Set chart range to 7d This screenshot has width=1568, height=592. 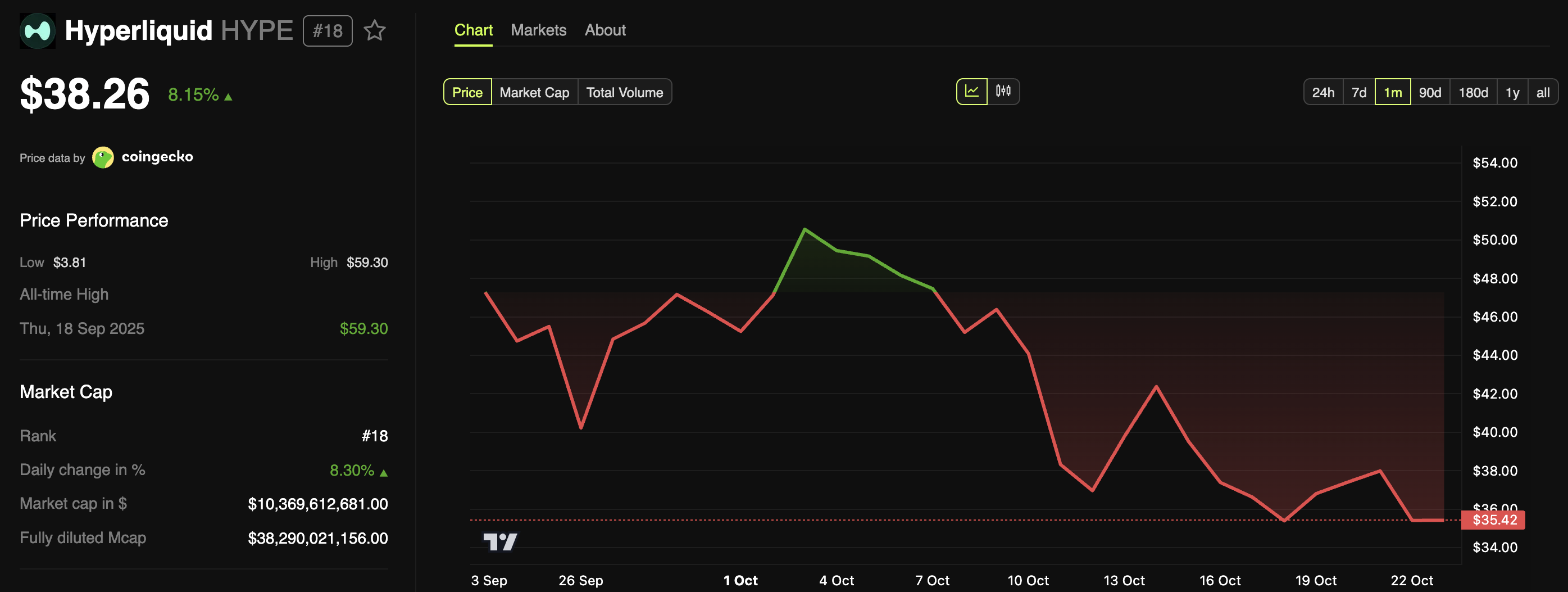(1359, 92)
